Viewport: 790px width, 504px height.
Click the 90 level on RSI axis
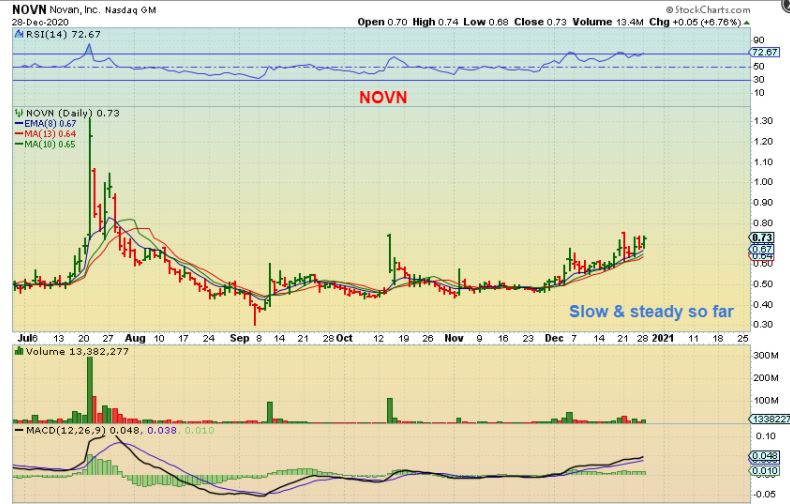[x=758, y=40]
